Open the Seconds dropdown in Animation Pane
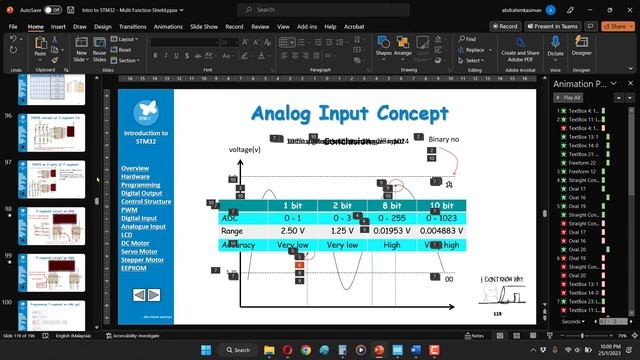The width and height of the screenshot is (640, 360). pyautogui.click(x=573, y=322)
